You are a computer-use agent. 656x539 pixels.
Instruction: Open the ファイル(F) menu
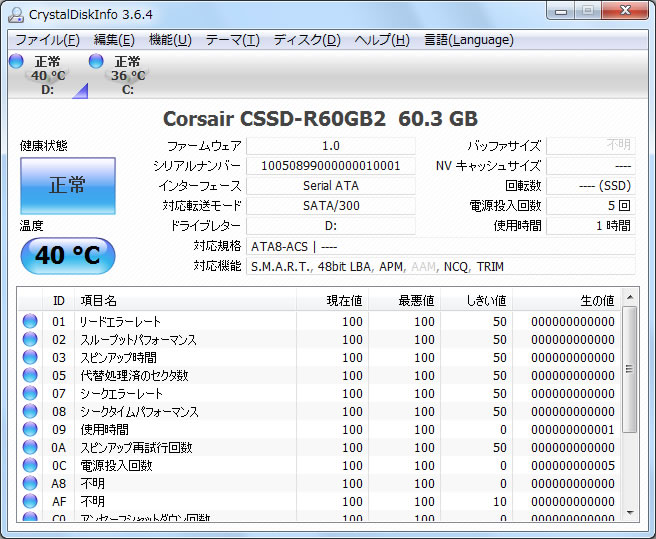click(x=47, y=40)
